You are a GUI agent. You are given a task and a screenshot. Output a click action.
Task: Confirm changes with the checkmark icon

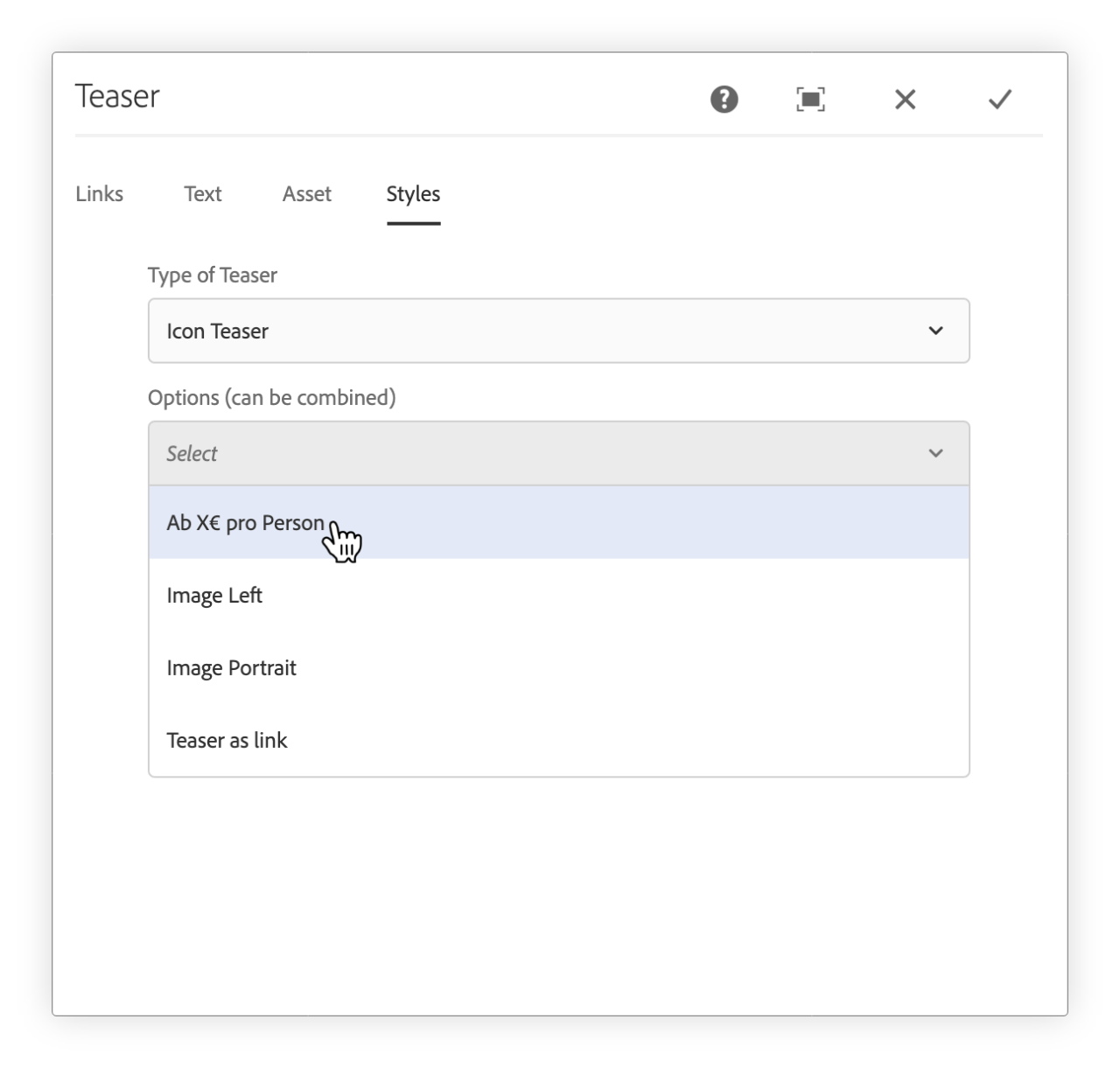click(x=999, y=100)
